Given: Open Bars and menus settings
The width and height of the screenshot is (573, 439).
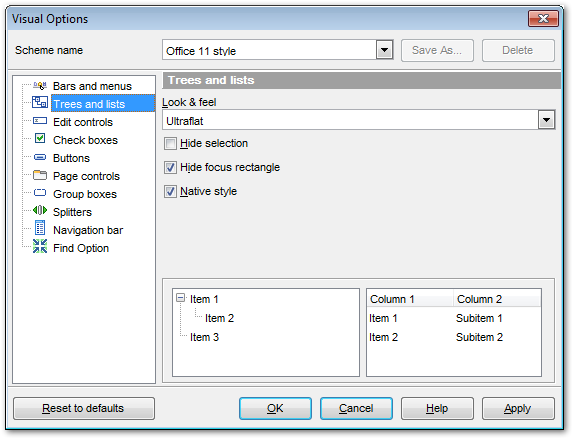Looking at the screenshot, I should [92, 86].
